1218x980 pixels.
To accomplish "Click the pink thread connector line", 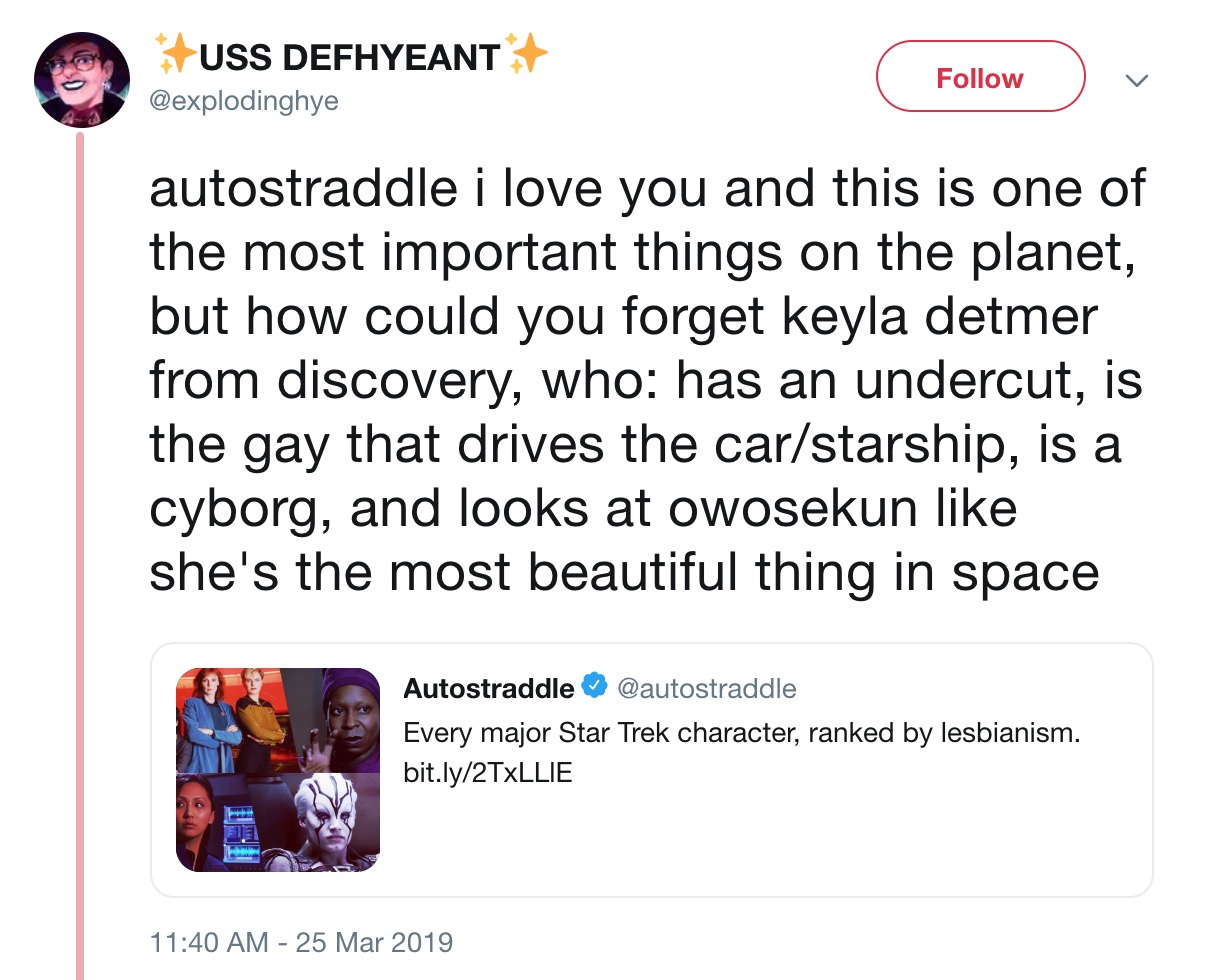I will [x=82, y=555].
